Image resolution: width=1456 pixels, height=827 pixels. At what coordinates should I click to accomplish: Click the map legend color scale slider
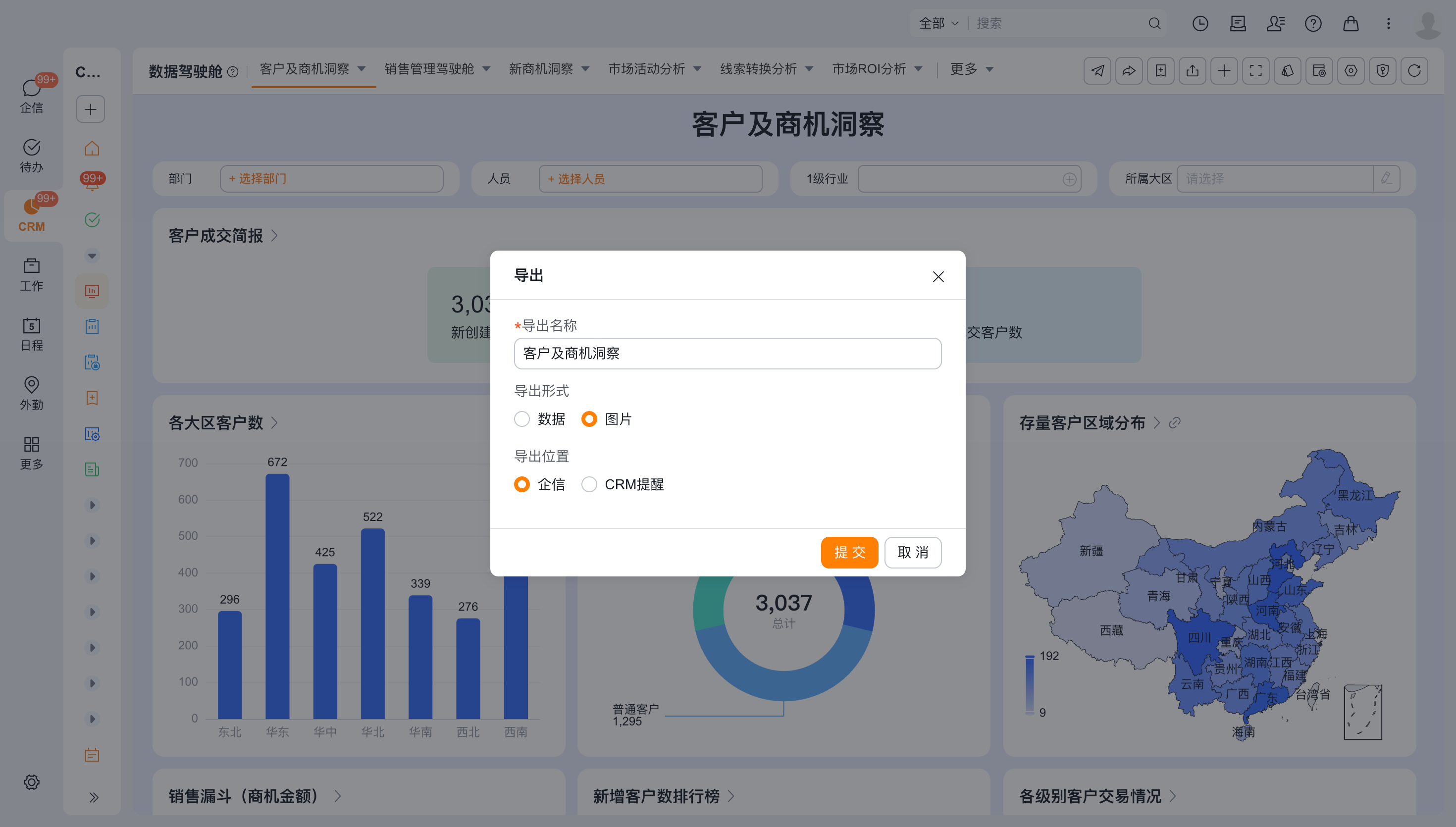point(1030,684)
